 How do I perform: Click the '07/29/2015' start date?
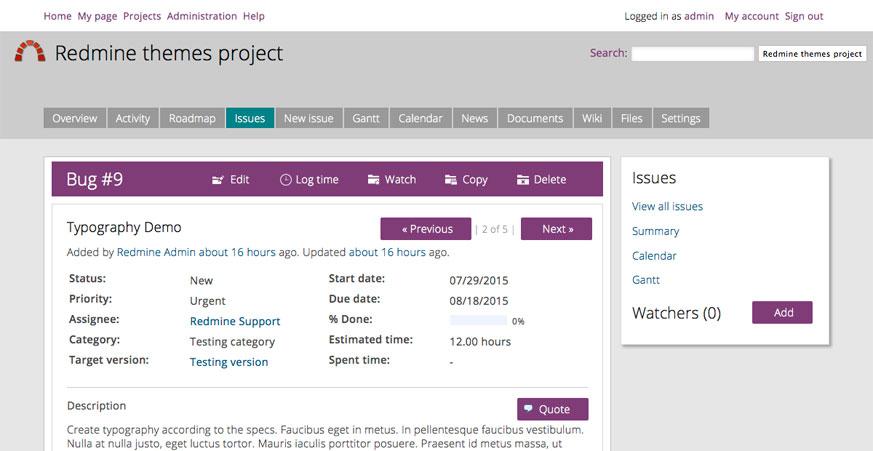[479, 281]
